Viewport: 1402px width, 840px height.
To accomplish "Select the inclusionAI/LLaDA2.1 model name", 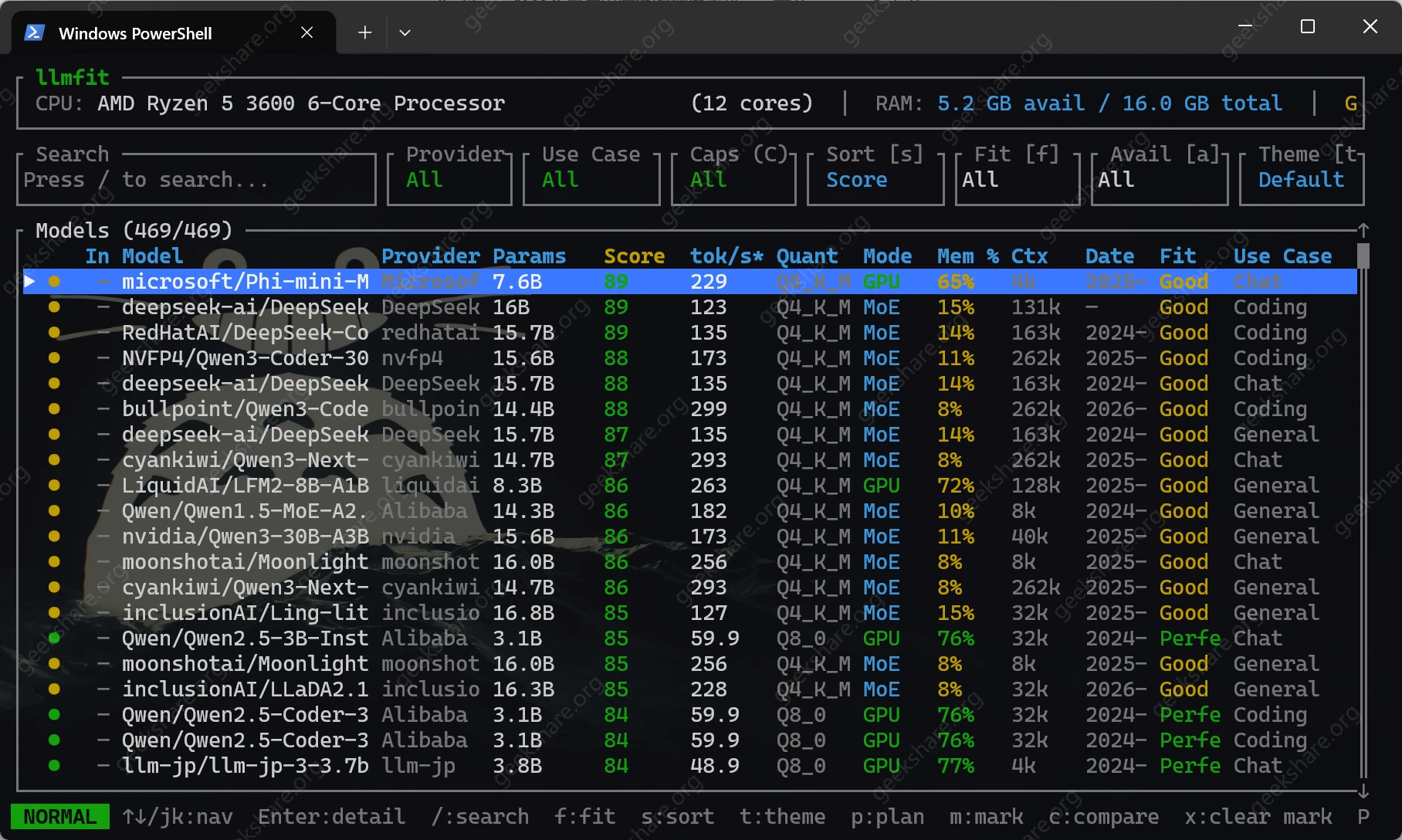I will [x=246, y=689].
